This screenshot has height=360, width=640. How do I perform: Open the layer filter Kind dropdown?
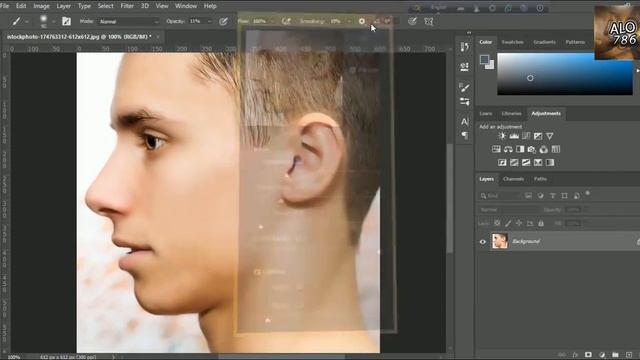(x=500, y=196)
